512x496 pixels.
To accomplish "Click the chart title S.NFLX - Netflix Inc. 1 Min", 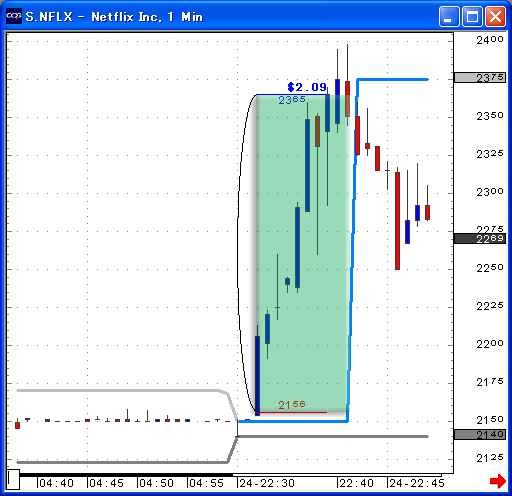I will [x=114, y=17].
